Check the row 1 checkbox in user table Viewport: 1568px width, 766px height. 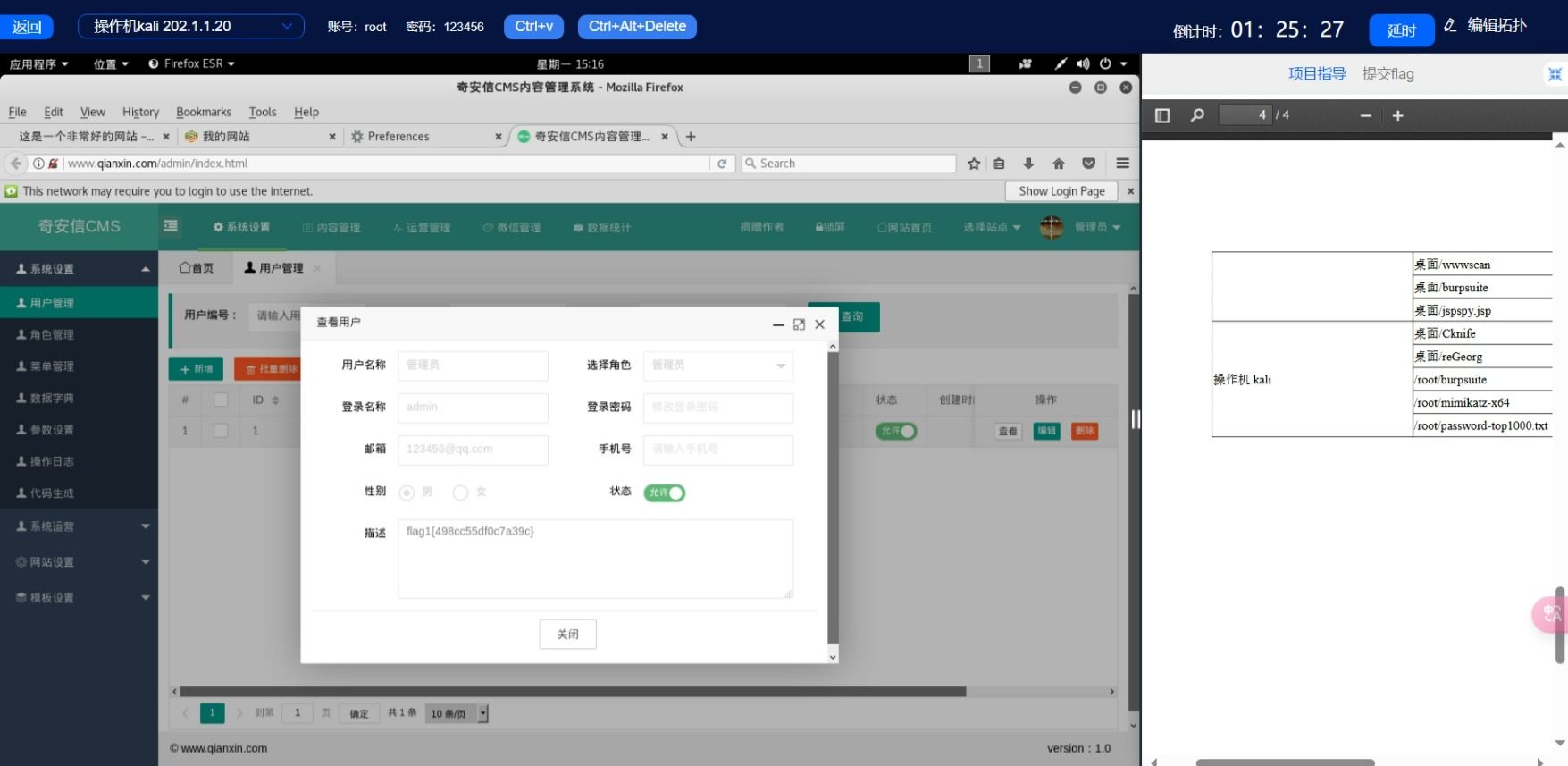click(221, 431)
